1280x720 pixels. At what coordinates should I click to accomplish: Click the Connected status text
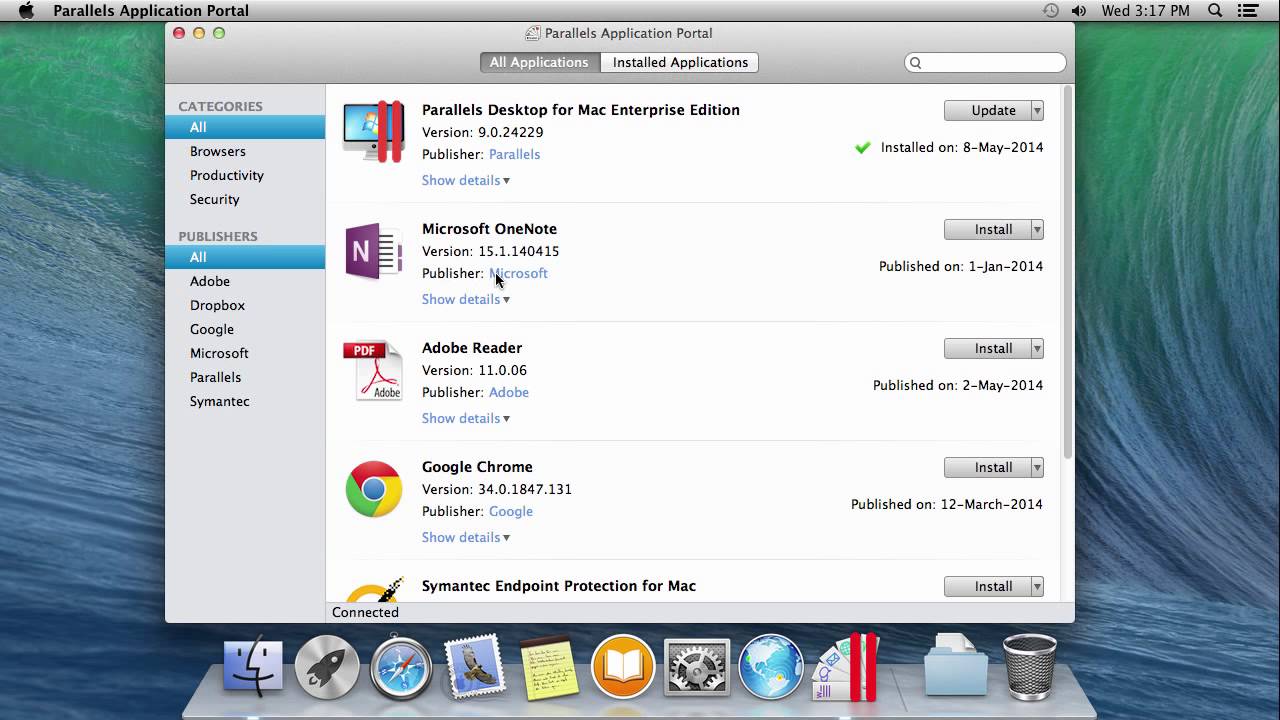click(365, 612)
